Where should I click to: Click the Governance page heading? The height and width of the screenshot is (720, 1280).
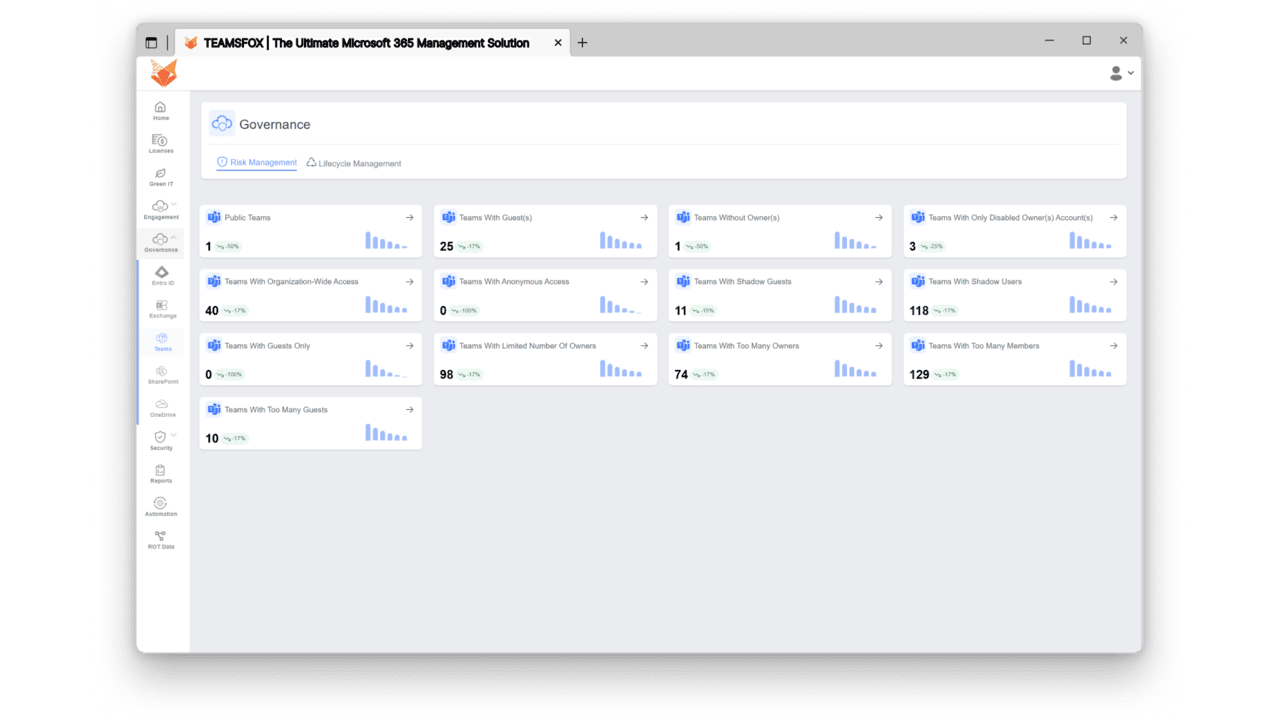pyautogui.click(x=274, y=124)
